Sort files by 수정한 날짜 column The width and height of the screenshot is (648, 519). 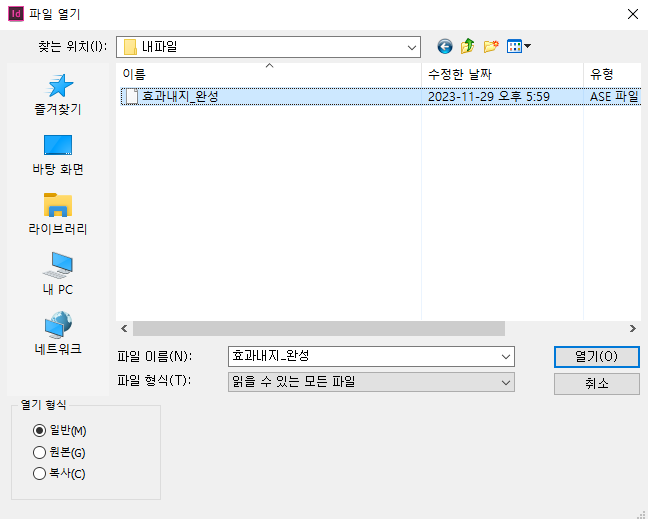502,74
